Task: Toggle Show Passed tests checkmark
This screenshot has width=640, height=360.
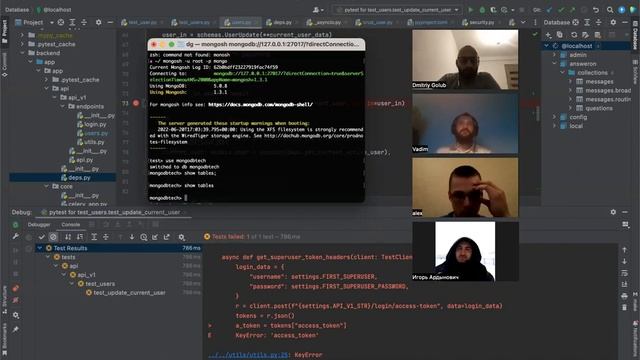Action: [x=42, y=237]
